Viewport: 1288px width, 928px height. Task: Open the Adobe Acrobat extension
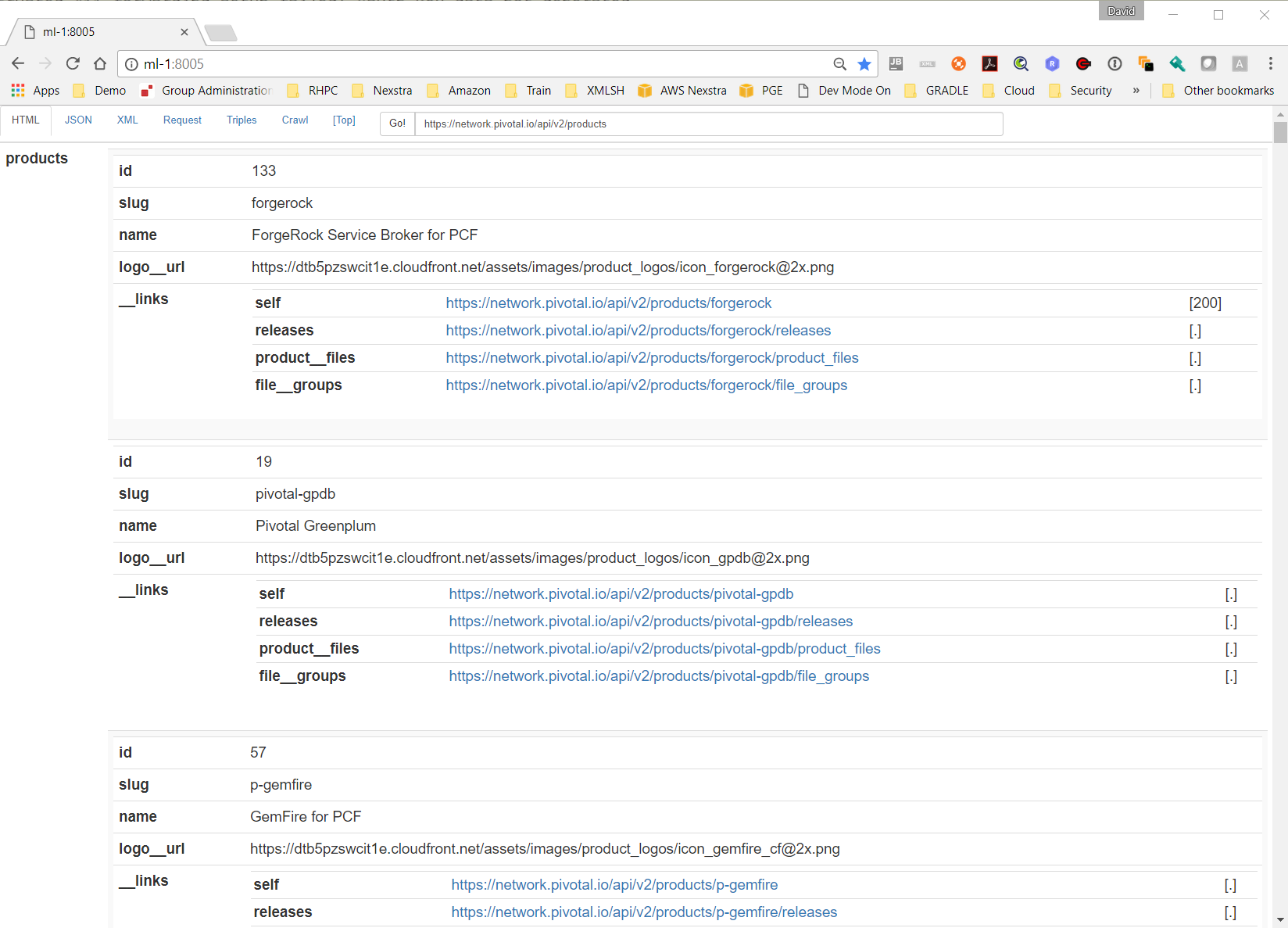click(989, 64)
